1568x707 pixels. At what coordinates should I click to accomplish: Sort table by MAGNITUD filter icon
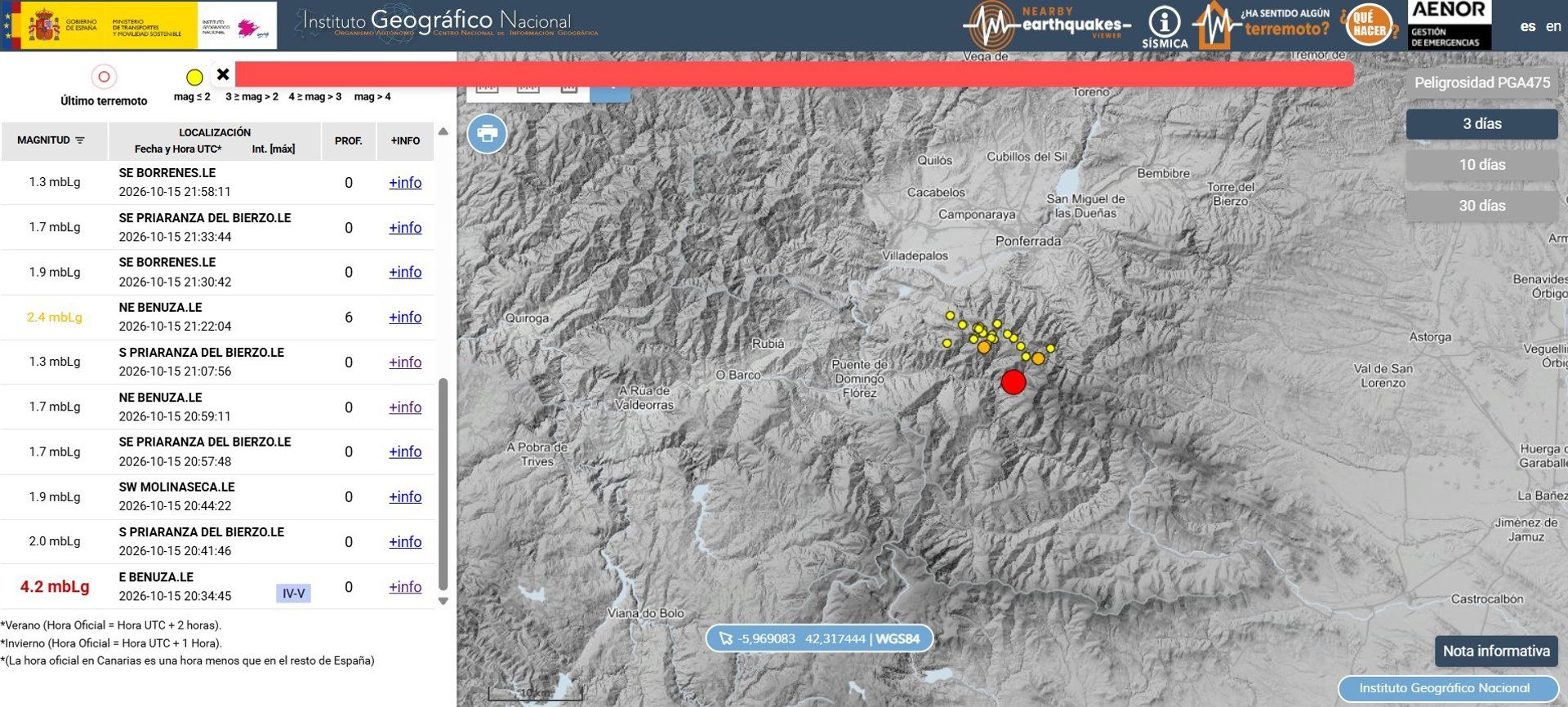(80, 140)
